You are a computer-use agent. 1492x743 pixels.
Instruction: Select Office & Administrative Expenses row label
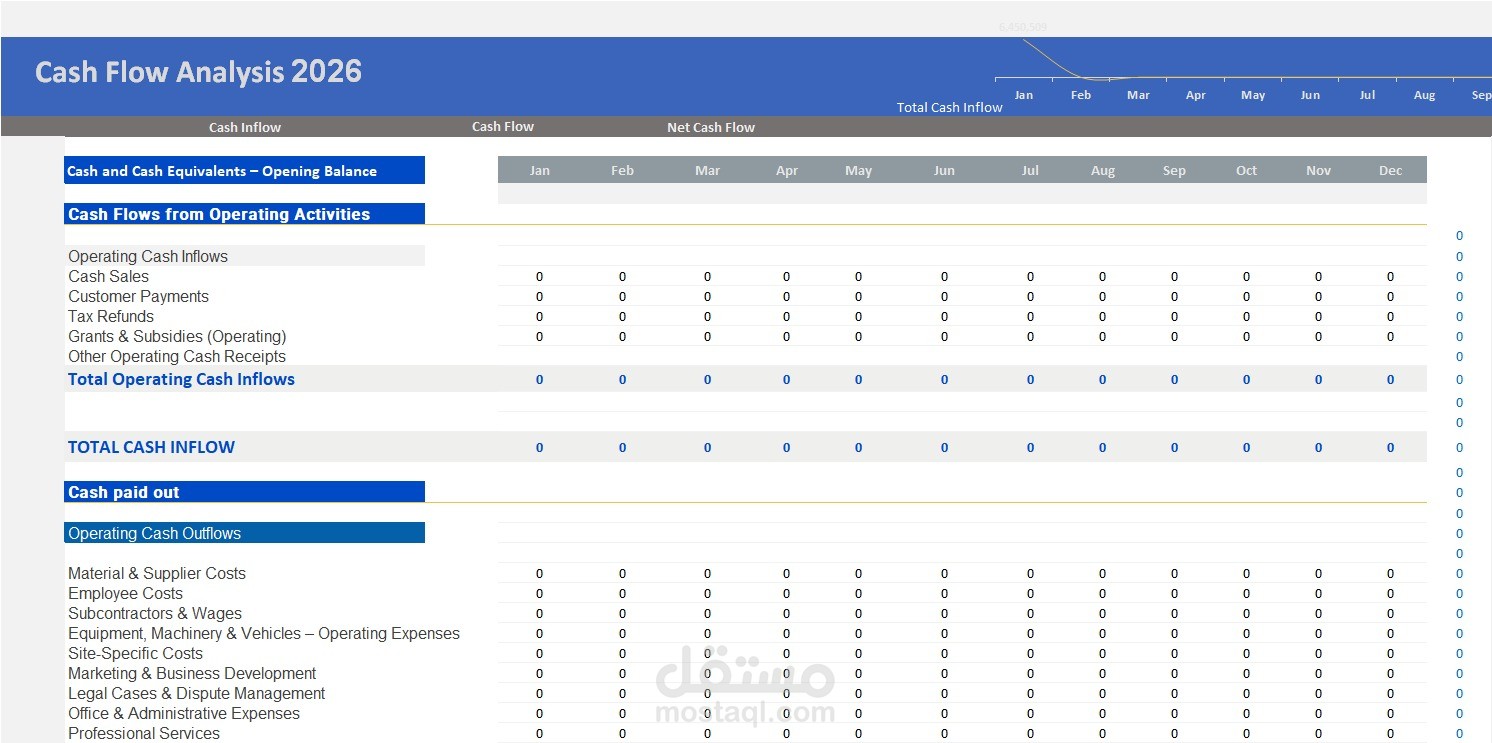coord(184,713)
